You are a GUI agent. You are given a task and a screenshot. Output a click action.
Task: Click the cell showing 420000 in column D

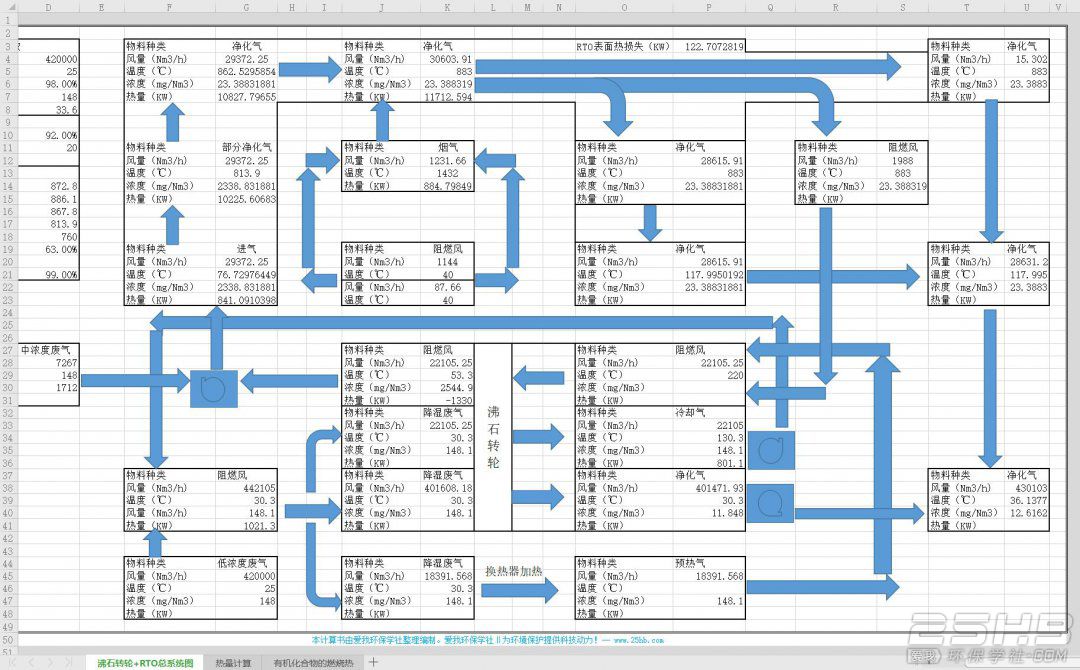[x=48, y=59]
